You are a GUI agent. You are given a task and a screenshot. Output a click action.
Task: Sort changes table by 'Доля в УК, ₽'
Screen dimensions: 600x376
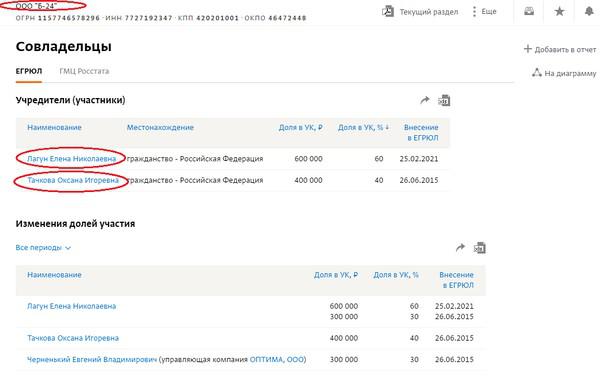pos(336,275)
